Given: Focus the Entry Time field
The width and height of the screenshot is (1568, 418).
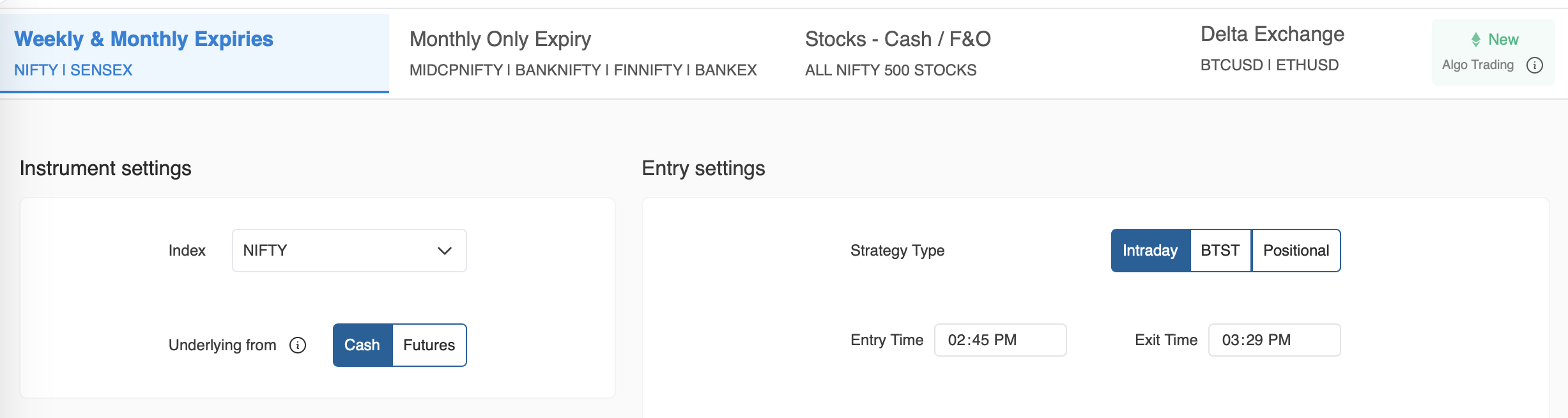Looking at the screenshot, I should [1000, 340].
